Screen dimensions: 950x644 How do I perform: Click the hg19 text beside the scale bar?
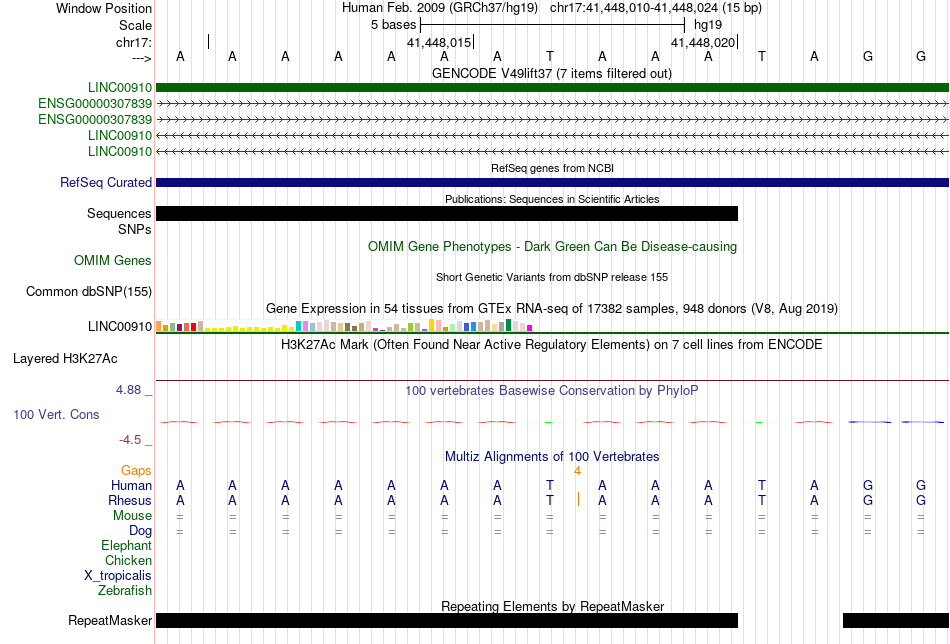(x=708, y=25)
